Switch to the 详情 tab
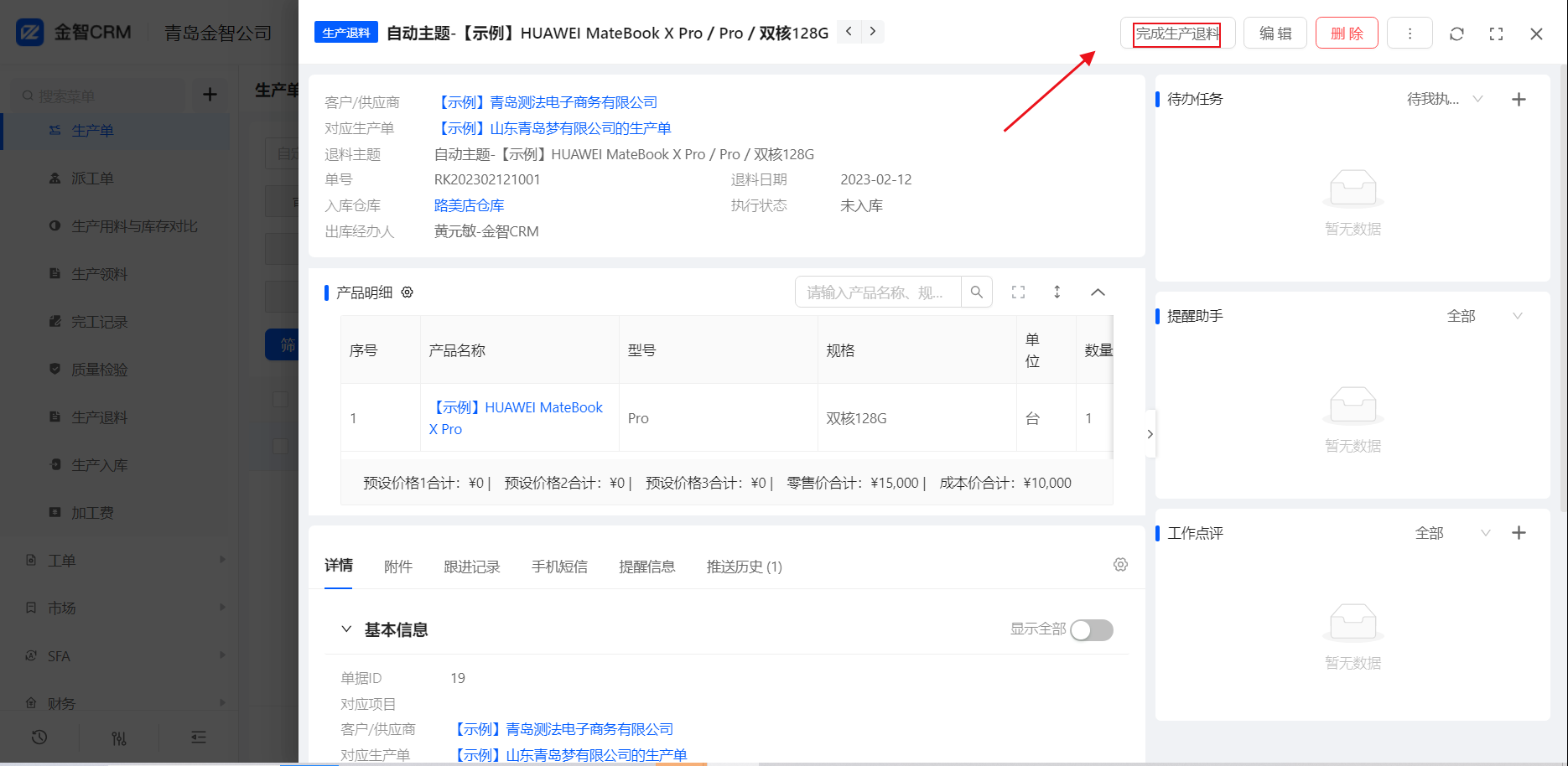The width and height of the screenshot is (1568, 766). [x=339, y=566]
